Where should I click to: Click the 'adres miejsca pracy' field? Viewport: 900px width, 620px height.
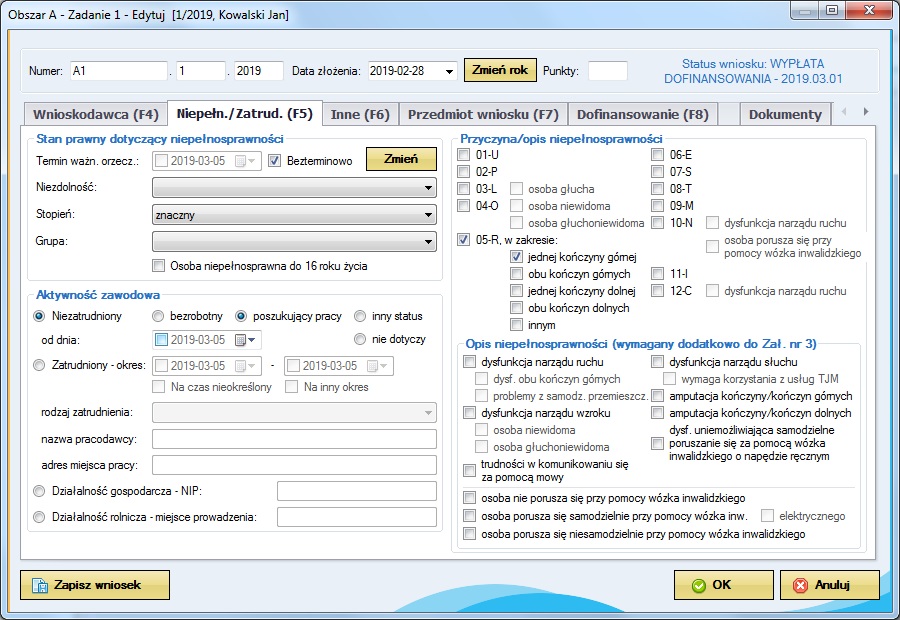point(294,465)
